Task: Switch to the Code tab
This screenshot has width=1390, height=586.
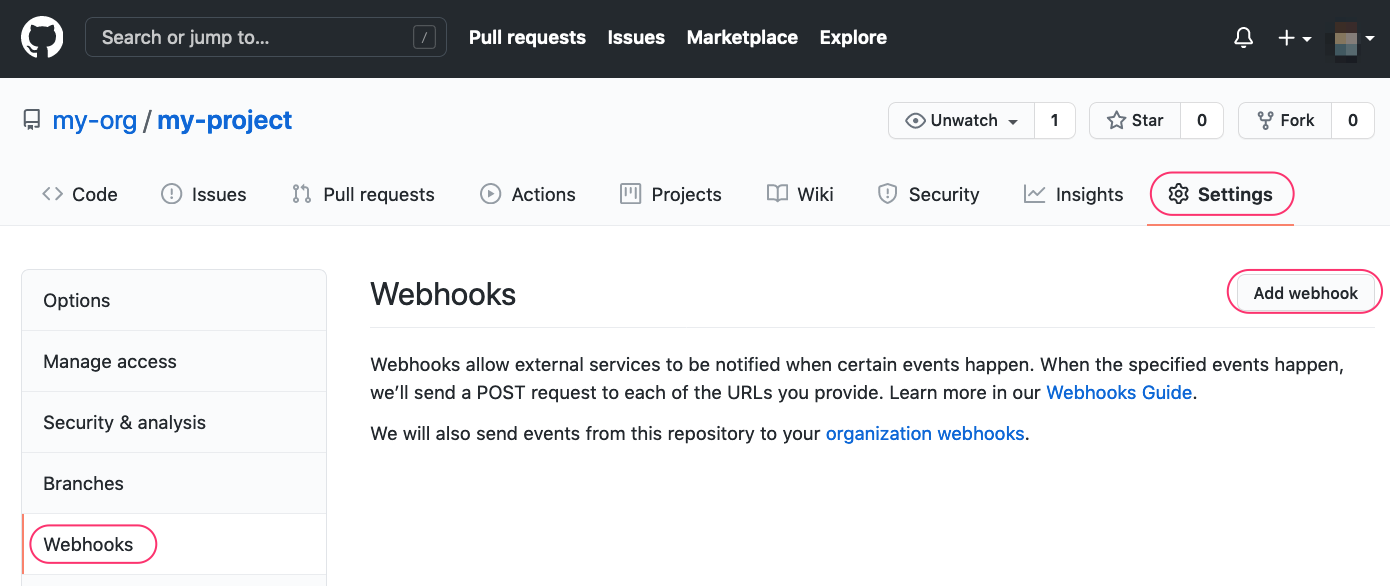Action: click(x=80, y=194)
